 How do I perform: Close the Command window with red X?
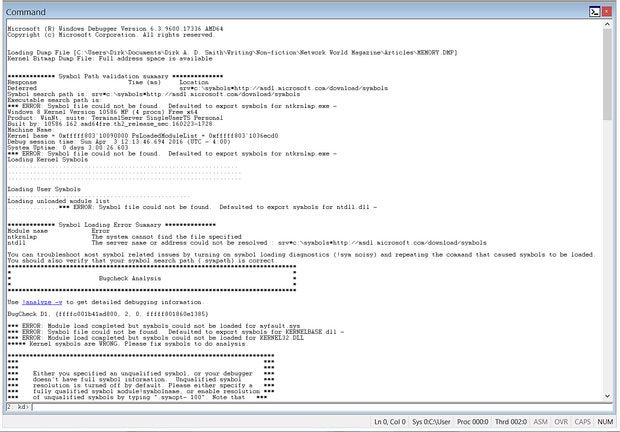[x=606, y=12]
